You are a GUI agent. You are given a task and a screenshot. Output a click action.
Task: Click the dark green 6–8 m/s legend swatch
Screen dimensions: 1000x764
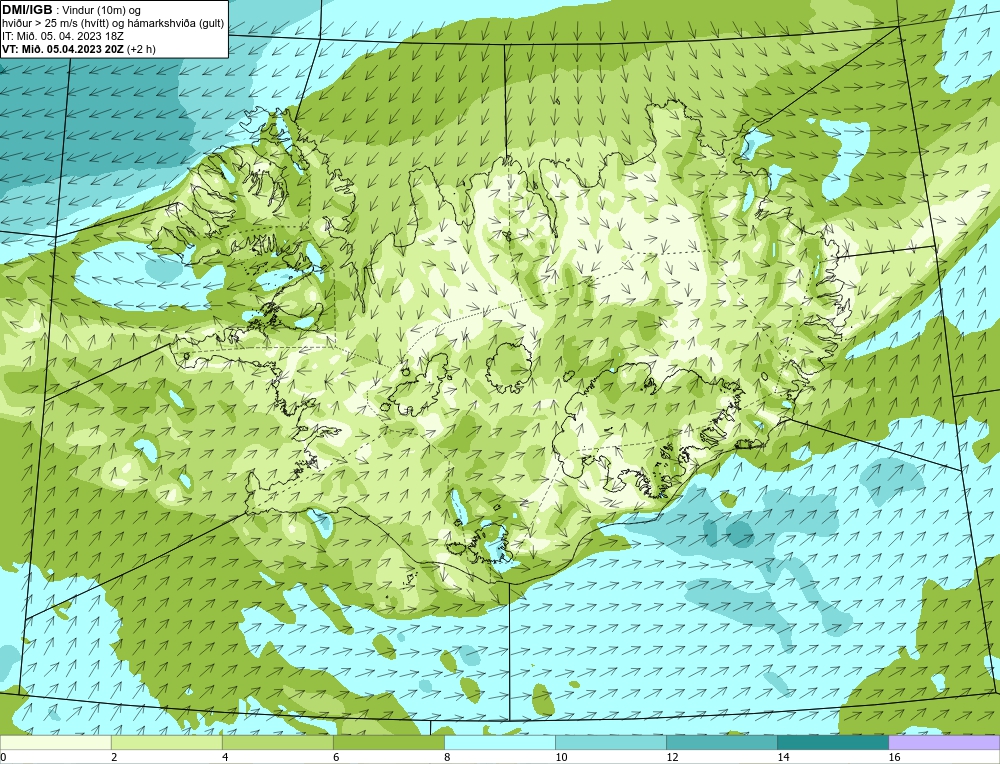click(x=388, y=742)
